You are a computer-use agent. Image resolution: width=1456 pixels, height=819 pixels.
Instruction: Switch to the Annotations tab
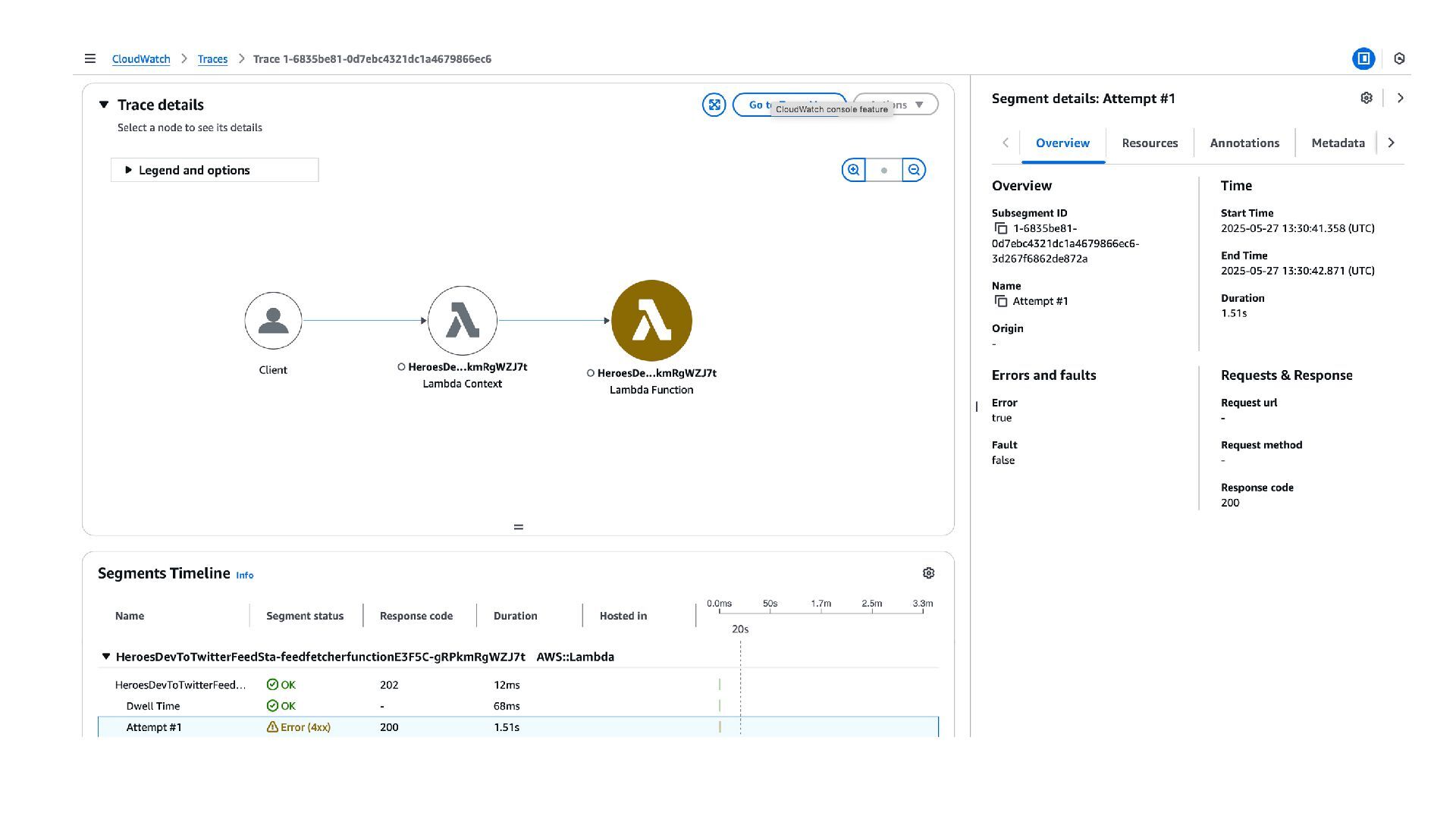click(1244, 143)
